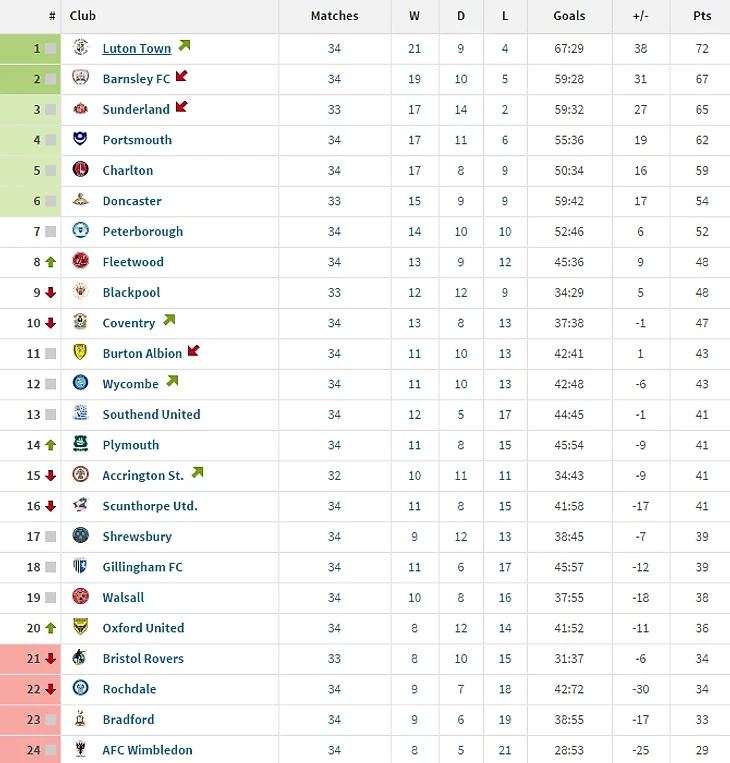The width and height of the screenshot is (730, 763).
Task: Click grey no-change square at position 7
Action: coord(51,232)
